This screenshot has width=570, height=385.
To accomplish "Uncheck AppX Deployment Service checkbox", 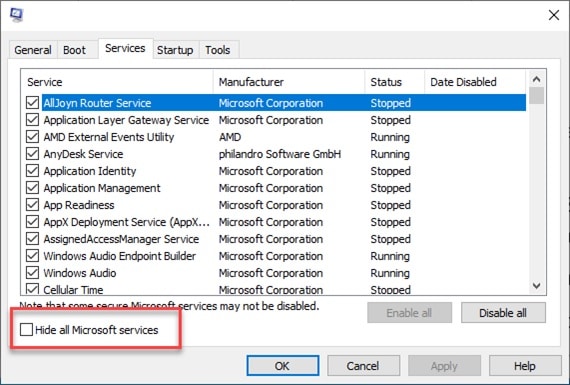I will pos(32,222).
